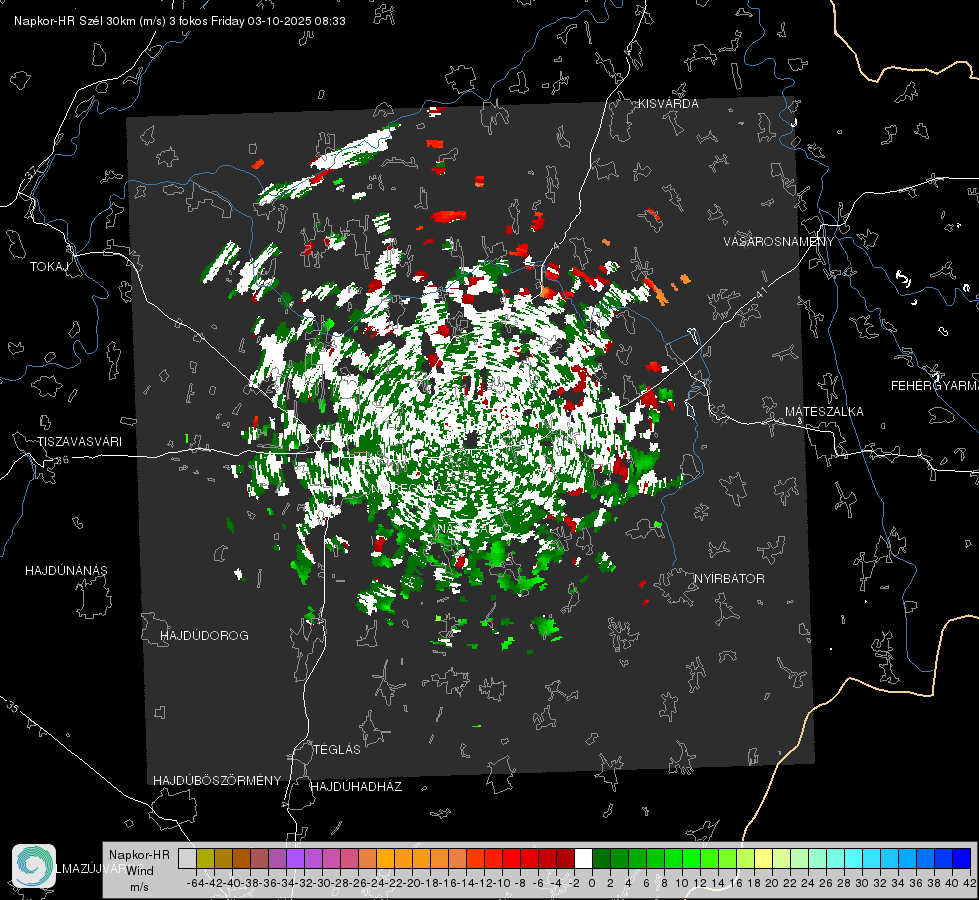Click the radar title text with date 03-10-2025
This screenshot has height=900, width=979.
(180, 21)
